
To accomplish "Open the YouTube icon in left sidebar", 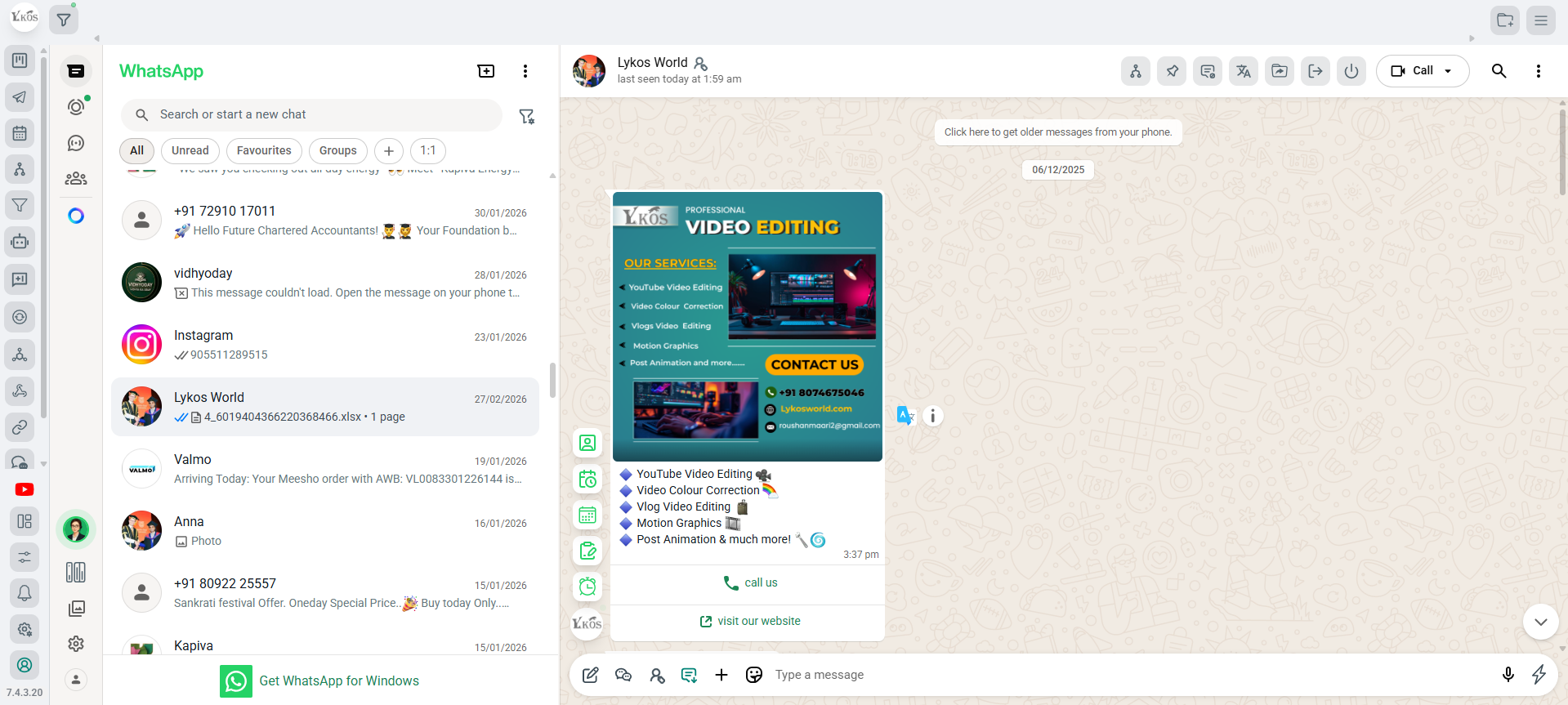I will point(25,489).
